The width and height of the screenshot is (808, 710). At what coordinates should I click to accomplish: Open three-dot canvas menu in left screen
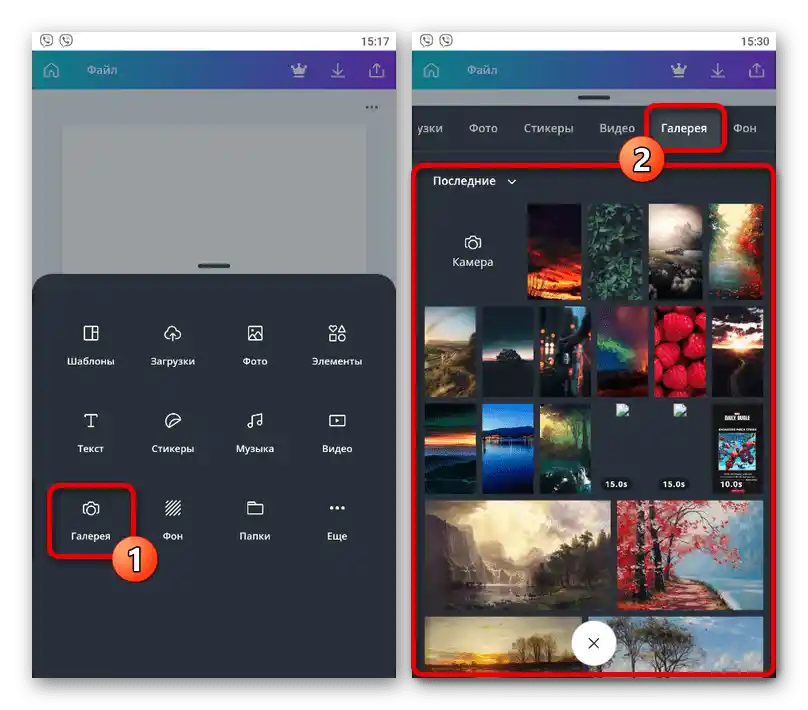pos(372,107)
